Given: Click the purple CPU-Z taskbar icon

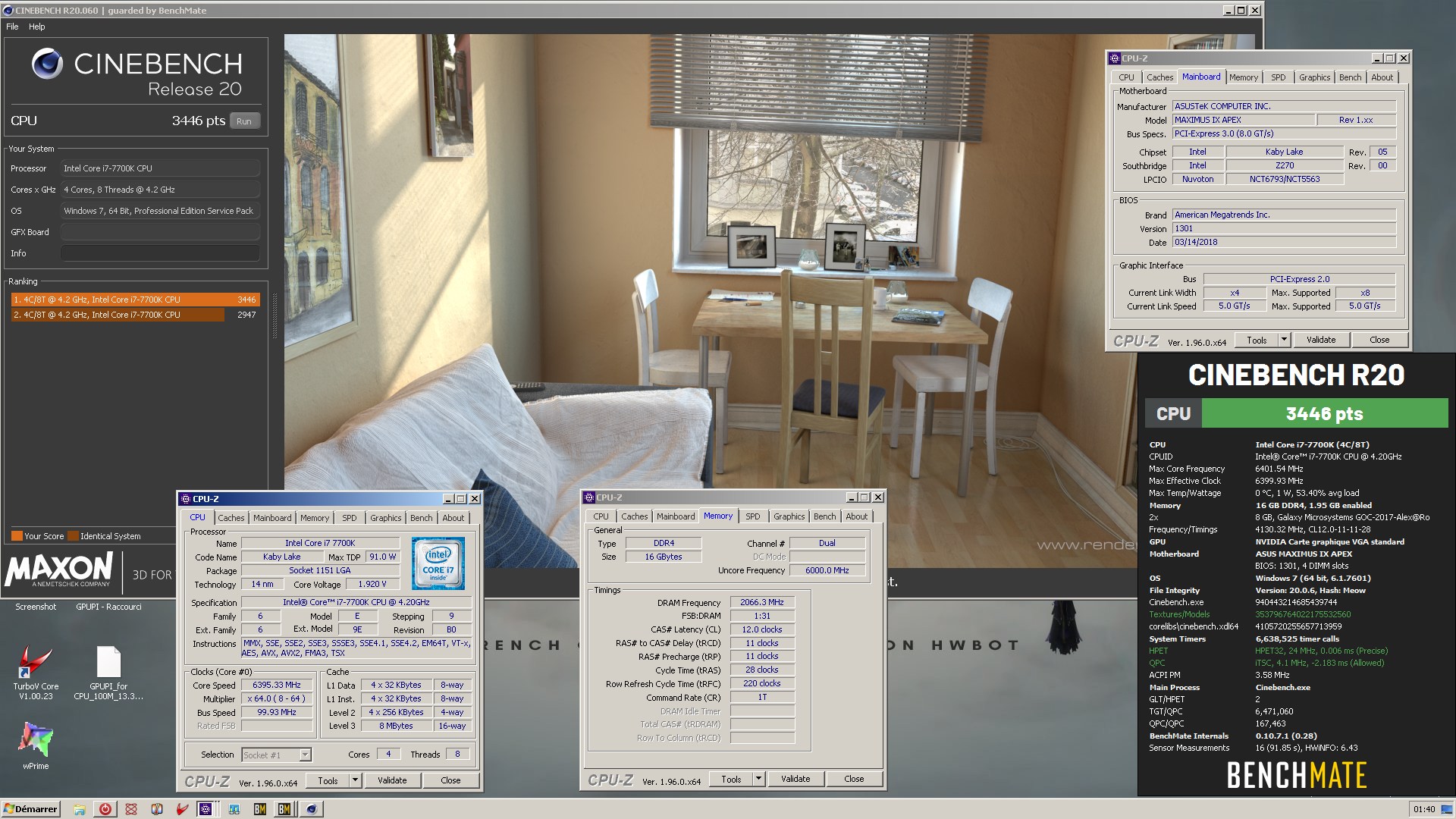Looking at the screenshot, I should 206,809.
